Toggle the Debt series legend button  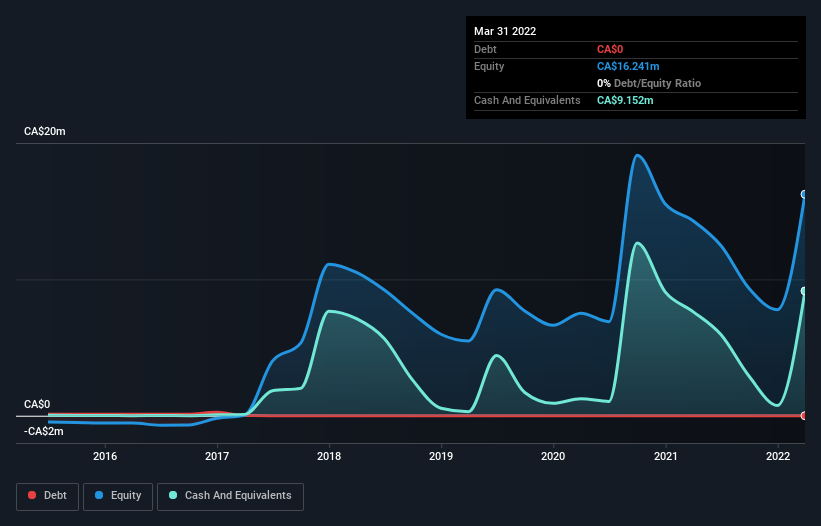[x=48, y=496]
